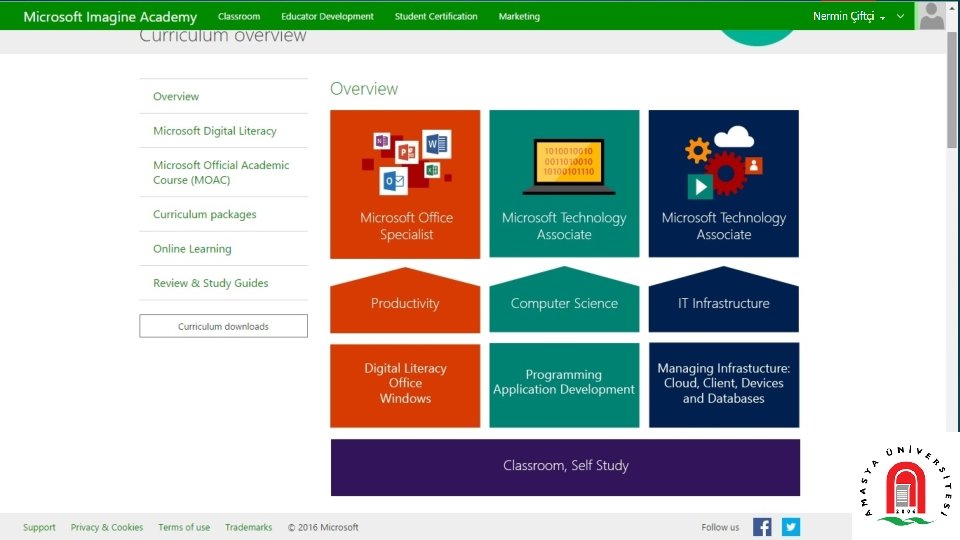Click the Curriculum overview page title
This screenshot has width=960, height=540.
[222, 36]
